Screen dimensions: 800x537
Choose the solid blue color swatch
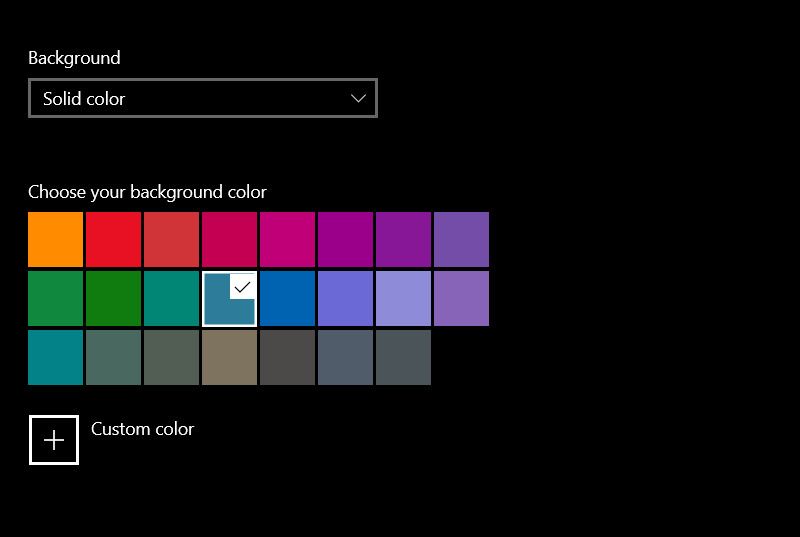[287, 298]
